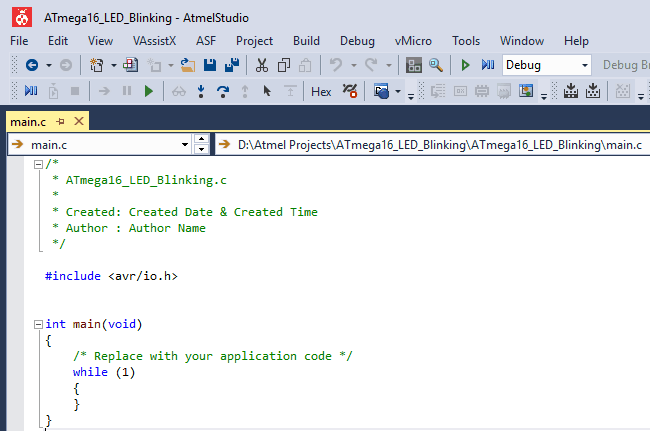Open the Edit menu
This screenshot has width=650, height=431.
coord(58,41)
